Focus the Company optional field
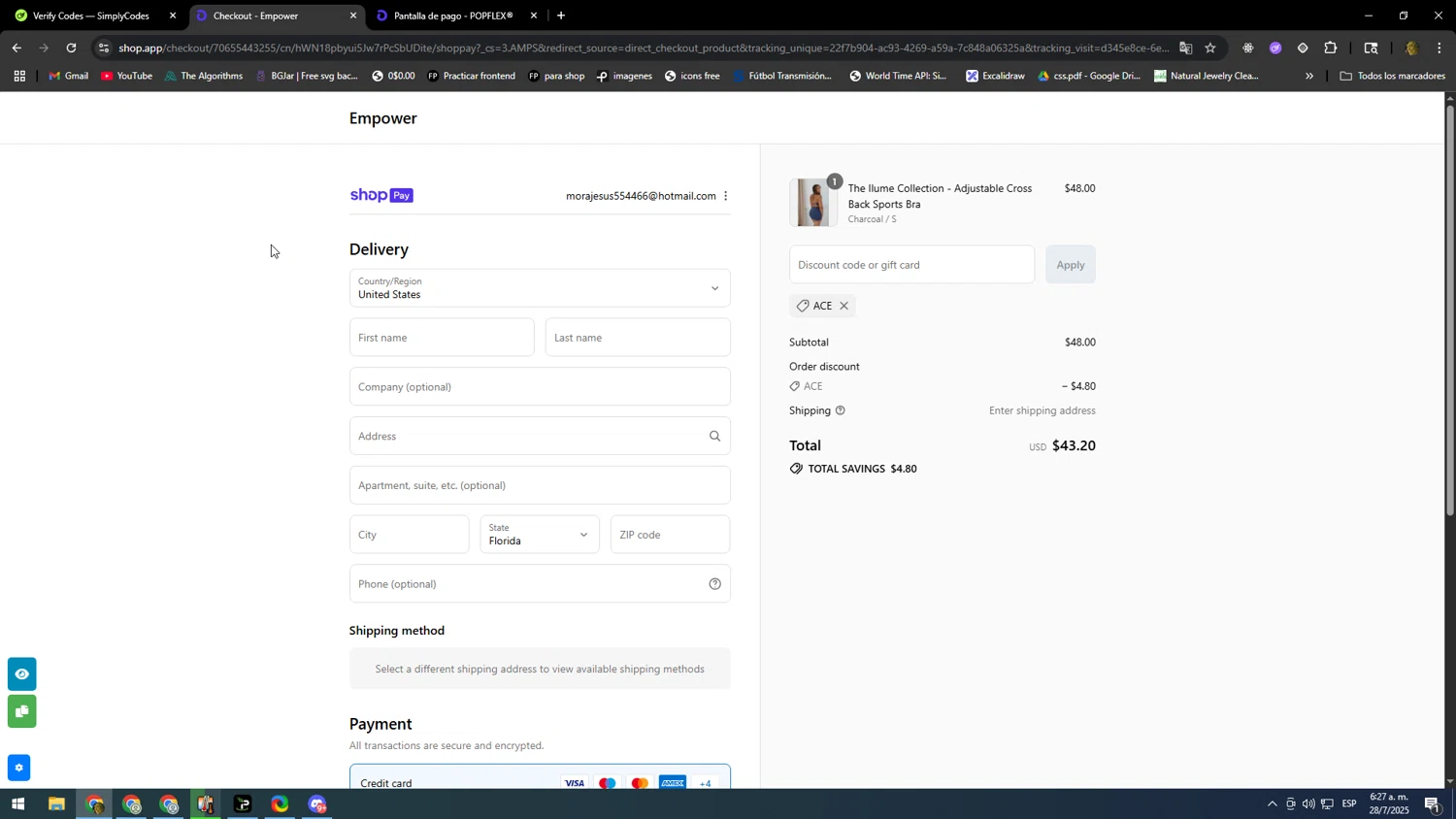The height and width of the screenshot is (819, 1456). 540,387
